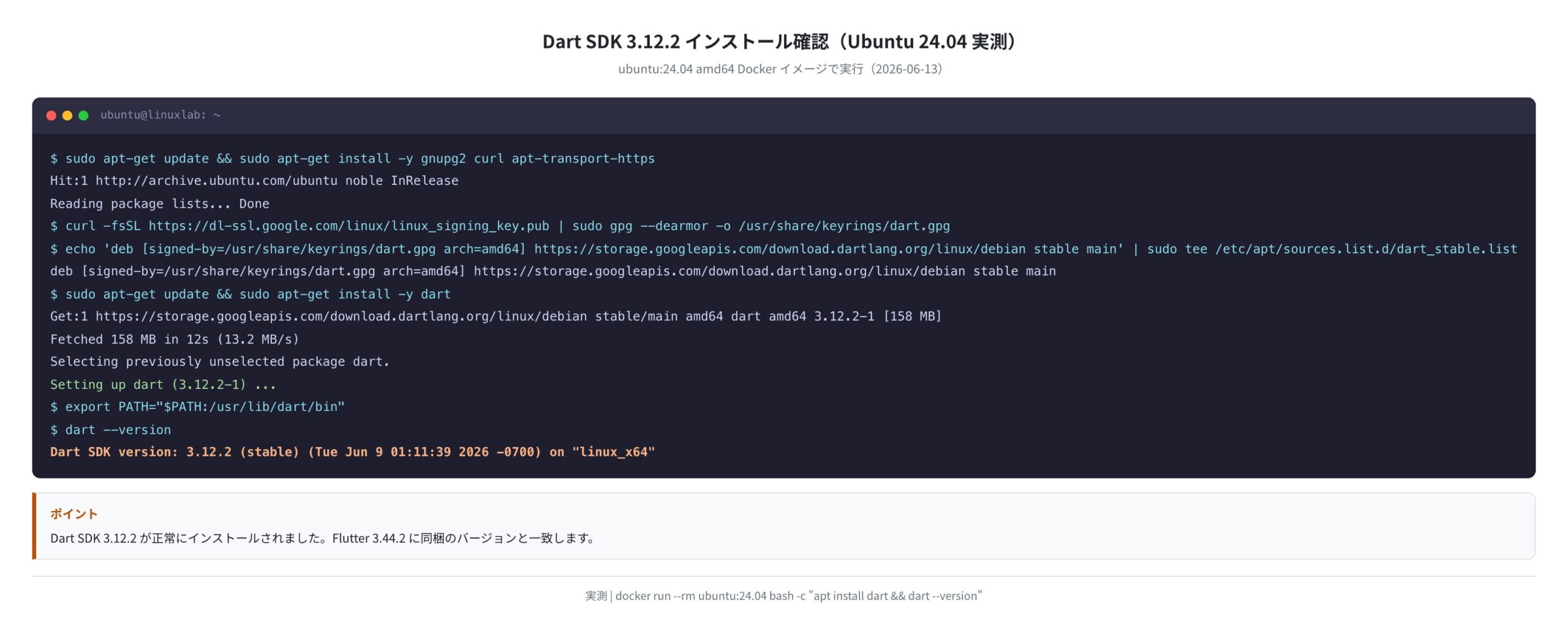Click command export PATH="$PATH:/usr/lib/dart/bin"
1568x623 pixels.
click(x=197, y=407)
